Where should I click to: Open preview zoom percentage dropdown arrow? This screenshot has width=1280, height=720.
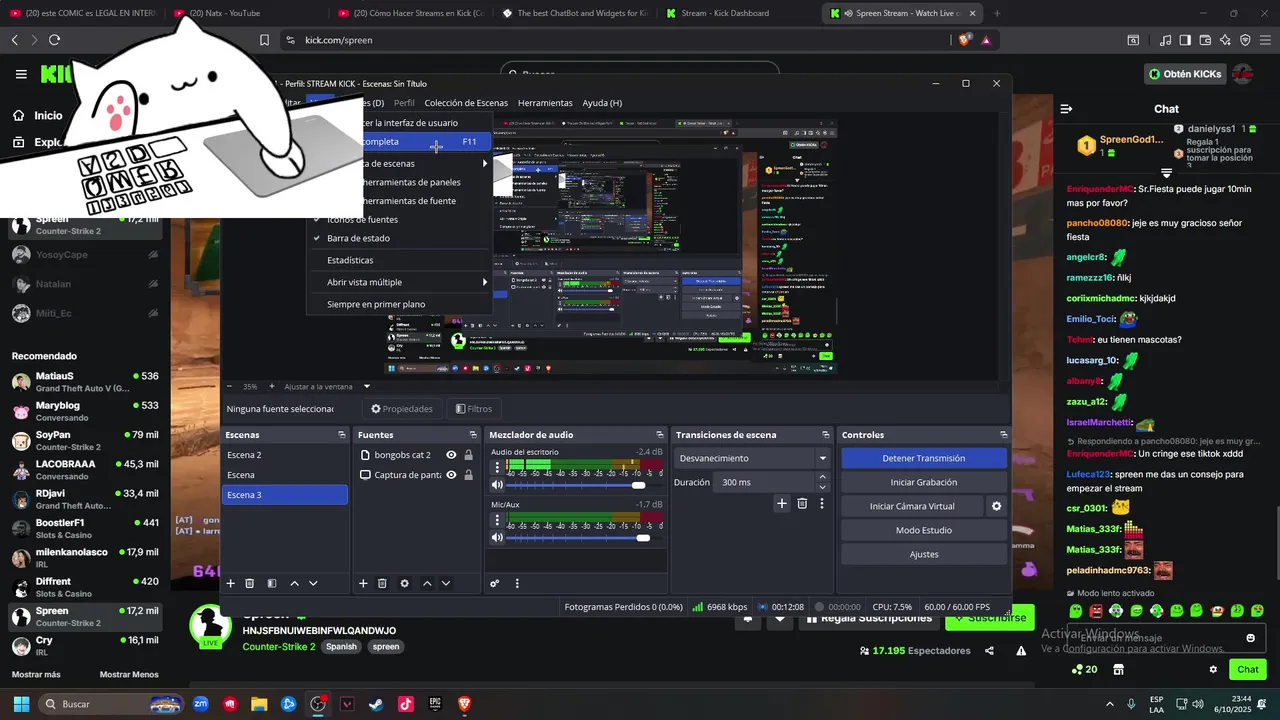click(x=367, y=386)
